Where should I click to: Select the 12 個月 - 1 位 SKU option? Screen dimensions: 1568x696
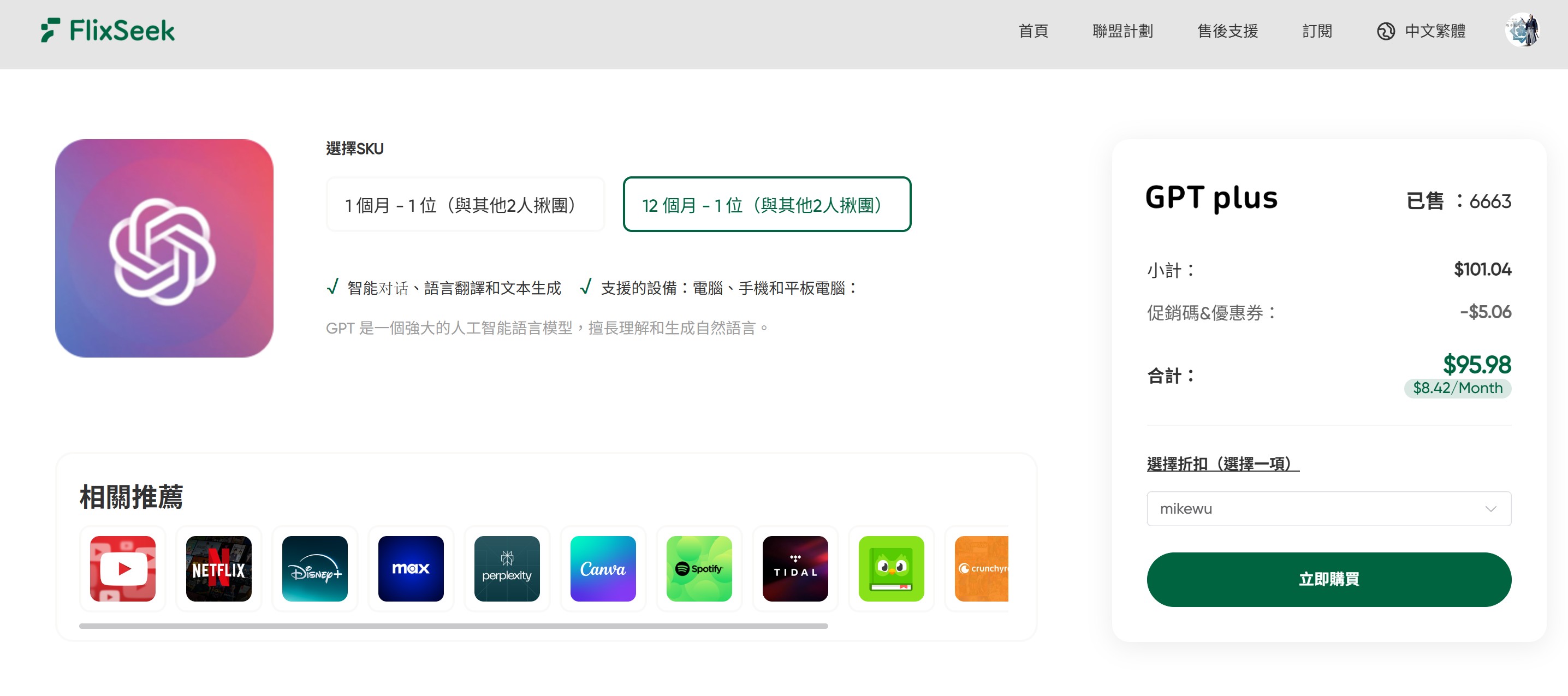767,204
